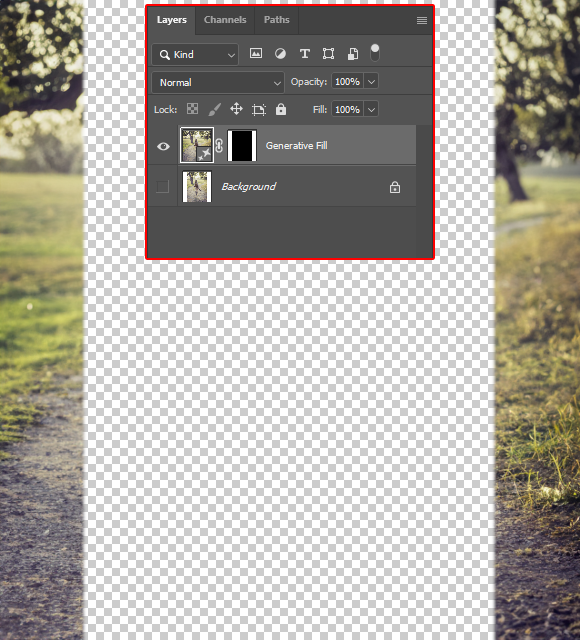This screenshot has height=640, width=580.
Task: Lock position move icon
Action: coord(236,109)
